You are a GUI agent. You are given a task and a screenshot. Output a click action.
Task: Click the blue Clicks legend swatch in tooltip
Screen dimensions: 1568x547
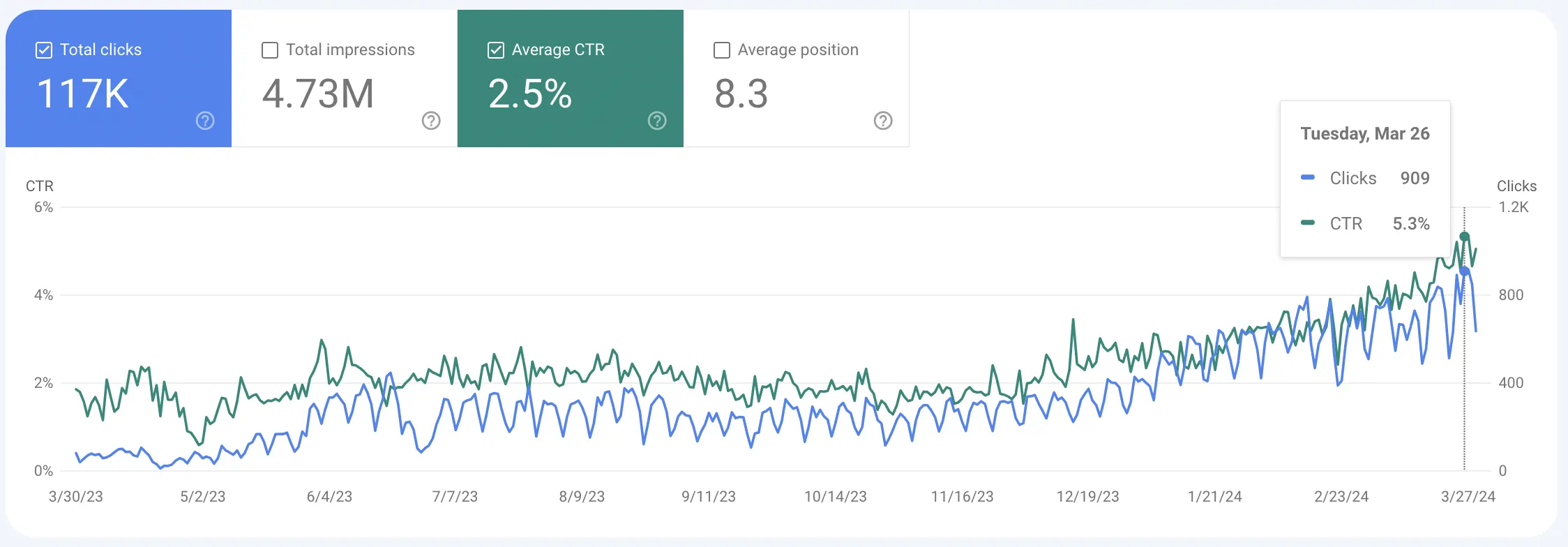[1308, 177]
